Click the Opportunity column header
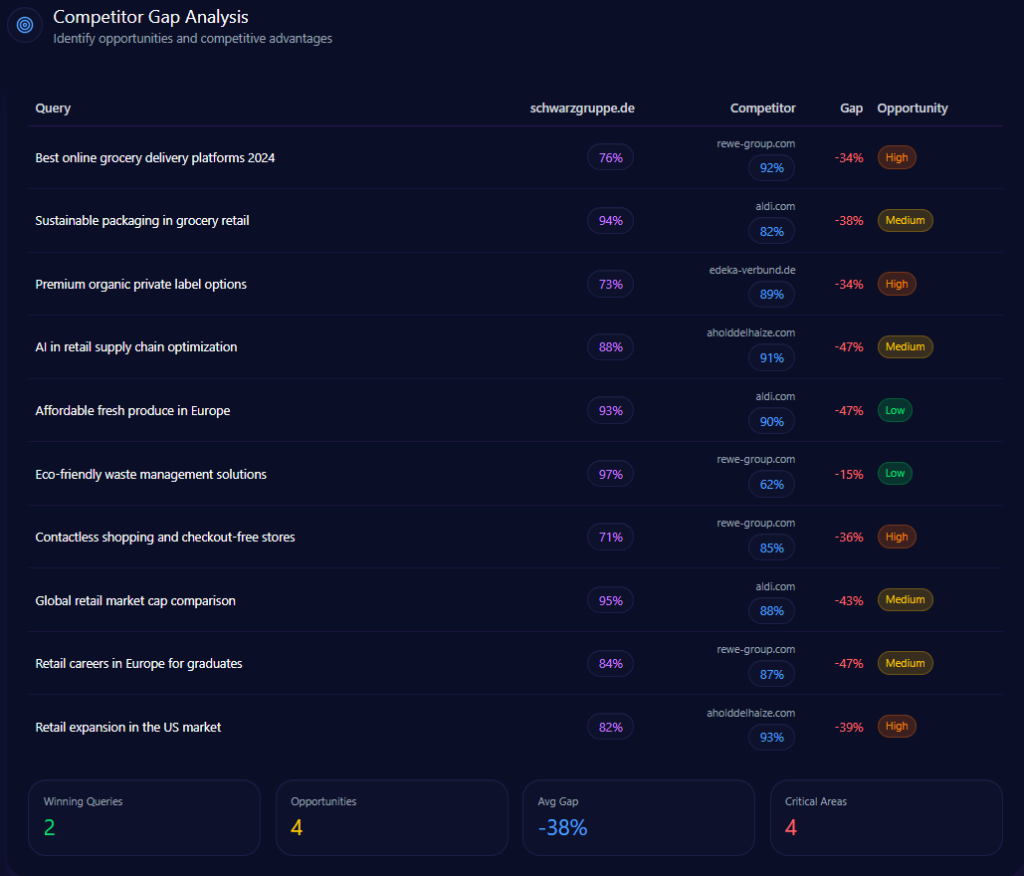The height and width of the screenshot is (876, 1024). [912, 108]
